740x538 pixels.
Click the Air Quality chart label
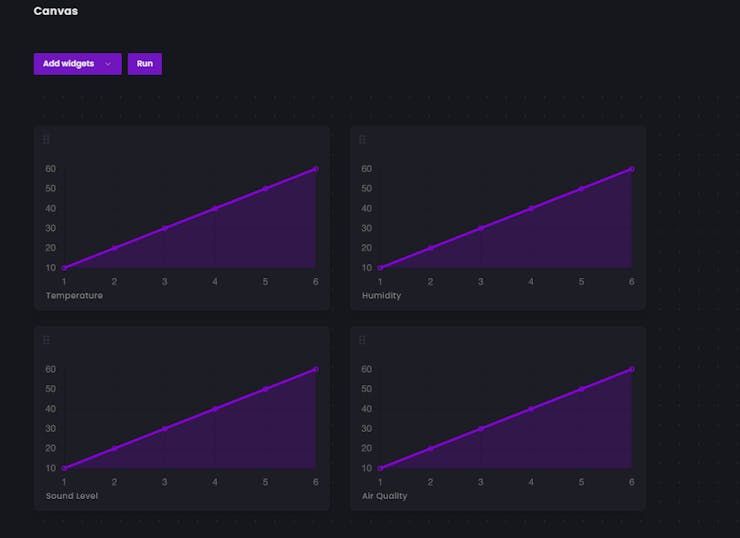pos(384,496)
